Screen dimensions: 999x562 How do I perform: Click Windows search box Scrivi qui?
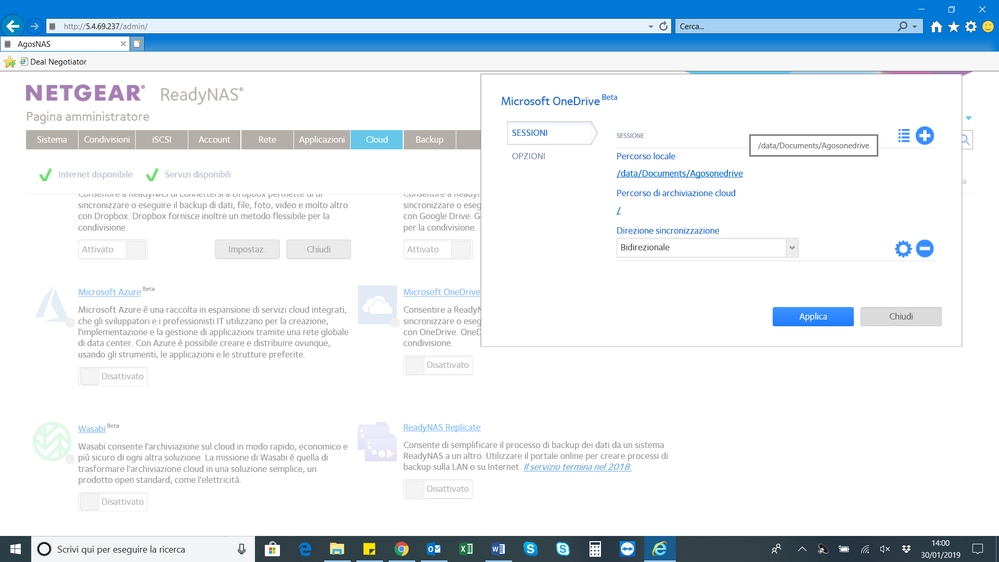click(143, 549)
